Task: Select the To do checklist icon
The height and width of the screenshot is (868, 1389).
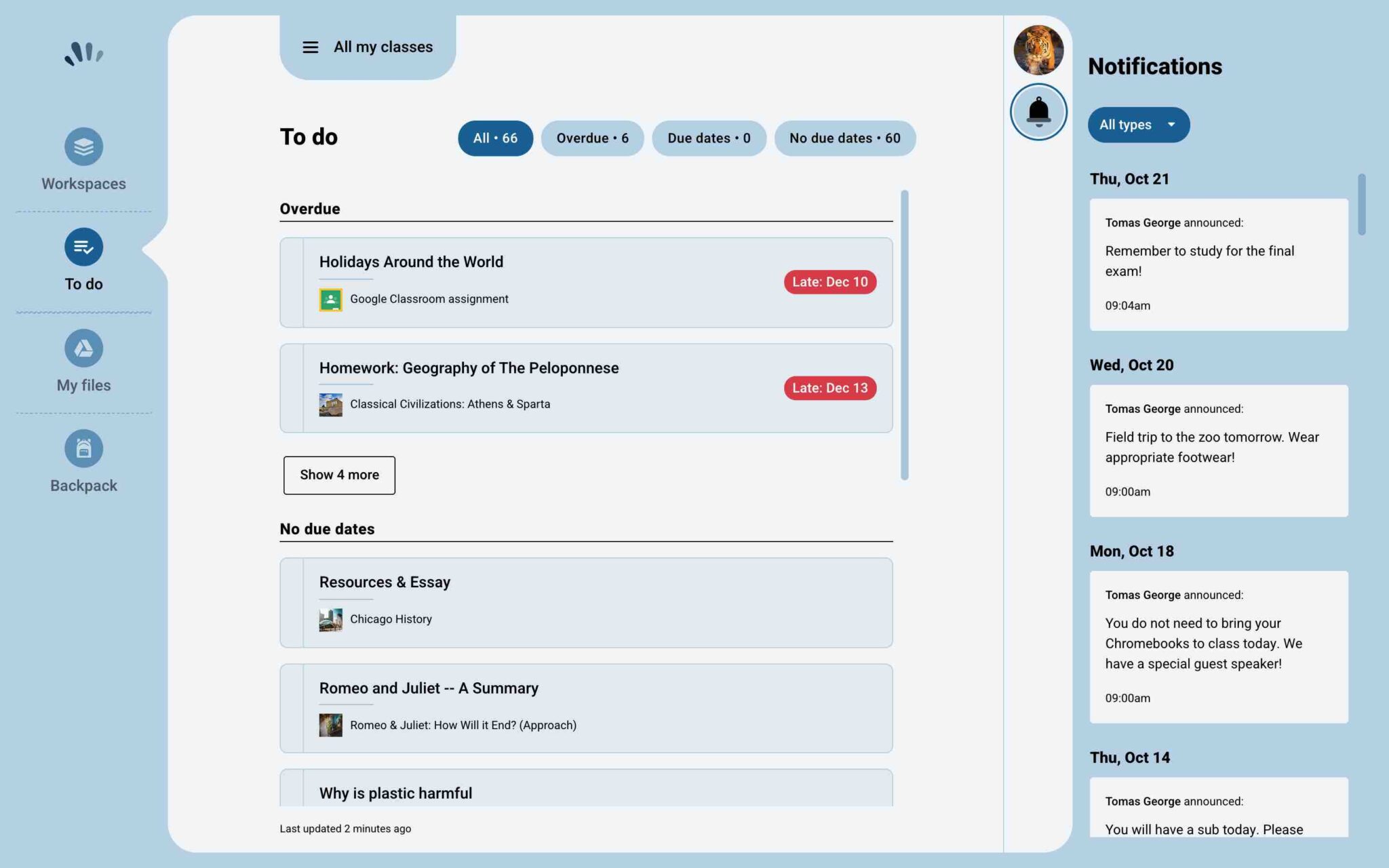Action: point(83,247)
